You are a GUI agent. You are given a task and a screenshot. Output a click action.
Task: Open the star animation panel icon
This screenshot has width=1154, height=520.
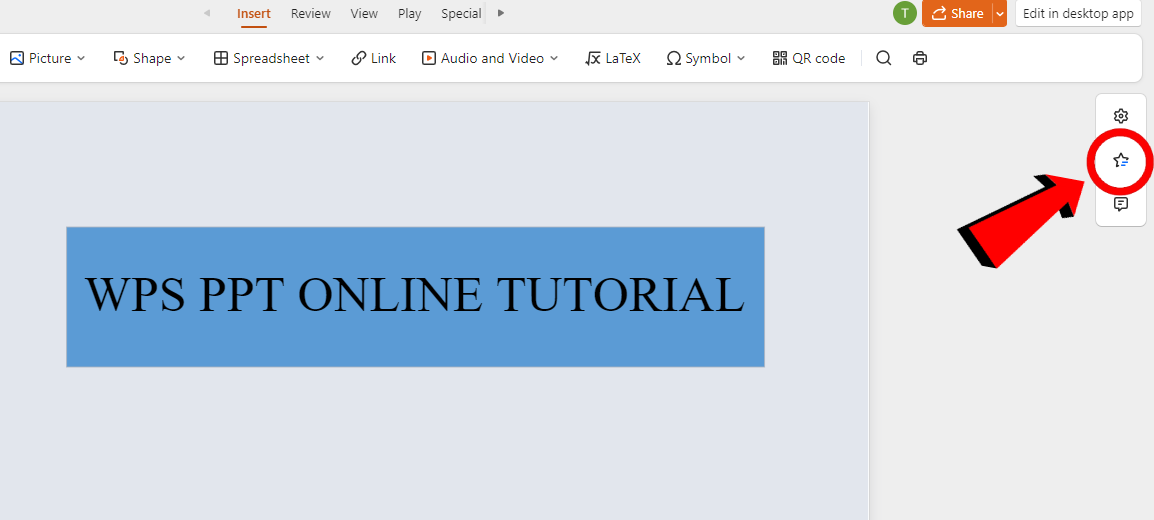coord(1121,160)
